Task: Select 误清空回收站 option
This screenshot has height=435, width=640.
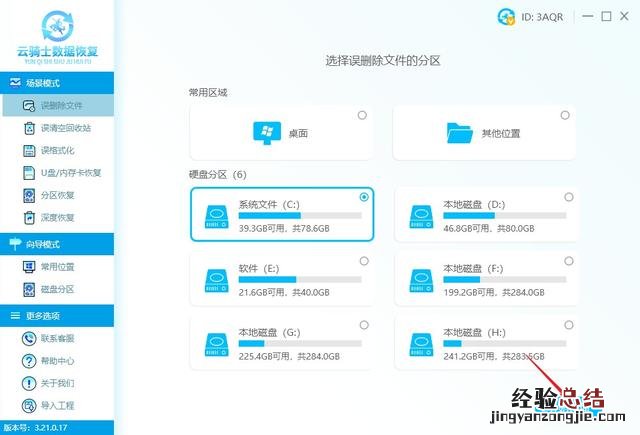Action: click(58, 128)
